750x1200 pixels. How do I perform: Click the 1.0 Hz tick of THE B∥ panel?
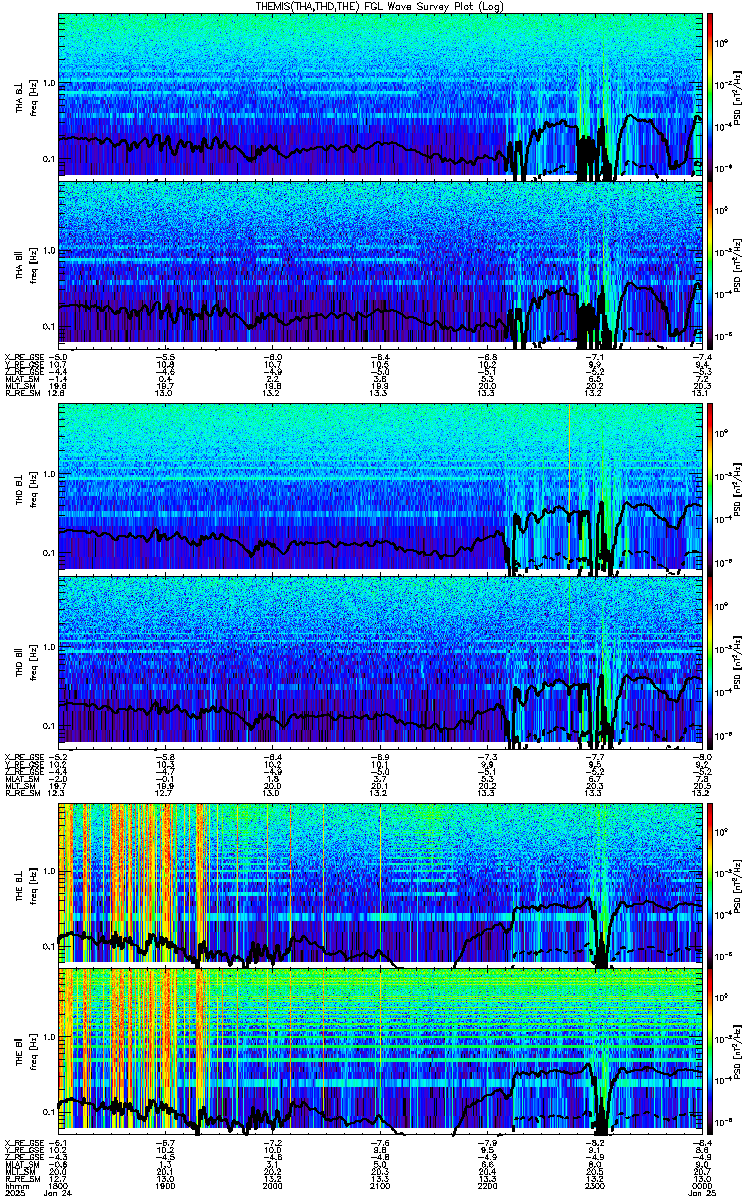[48, 1039]
